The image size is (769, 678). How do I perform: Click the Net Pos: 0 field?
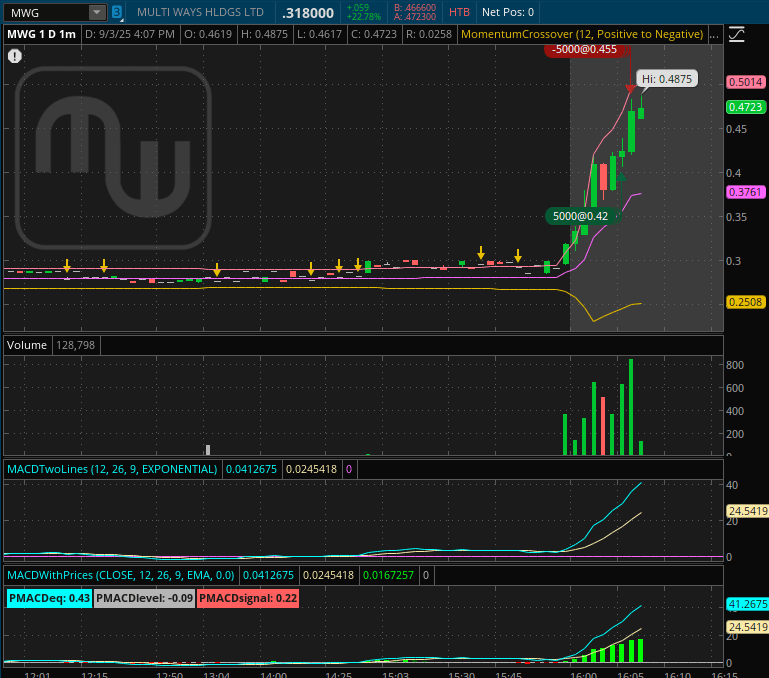(508, 12)
